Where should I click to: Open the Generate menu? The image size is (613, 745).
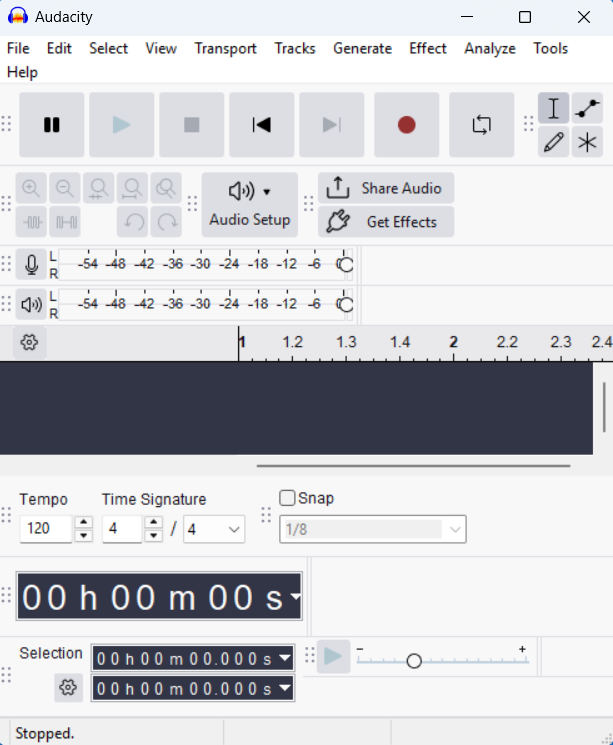[x=362, y=48]
